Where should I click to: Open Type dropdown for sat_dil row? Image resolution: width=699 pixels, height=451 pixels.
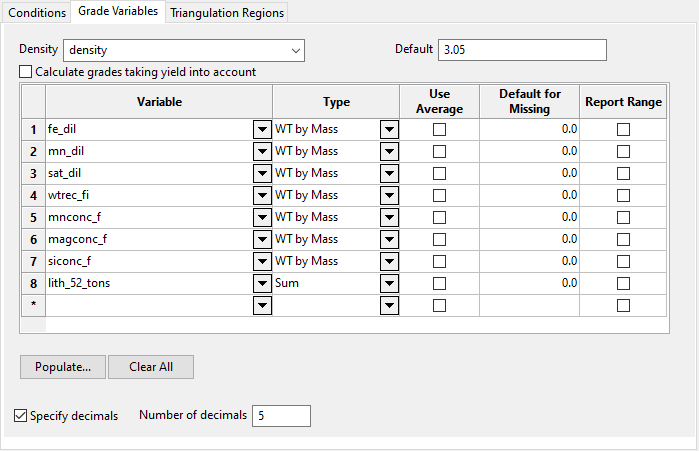tap(389, 173)
